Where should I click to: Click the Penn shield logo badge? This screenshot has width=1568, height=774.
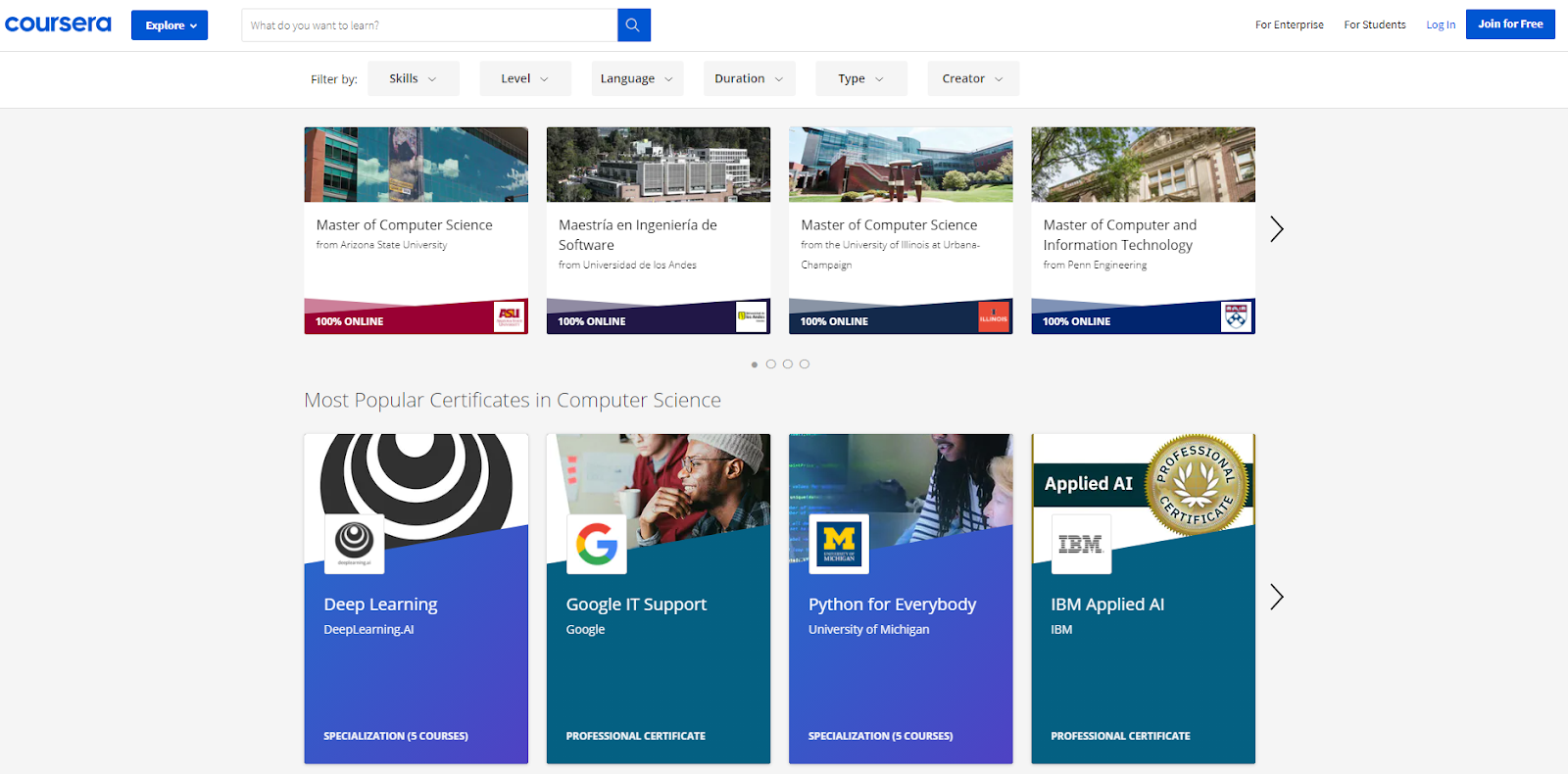[x=1237, y=316]
